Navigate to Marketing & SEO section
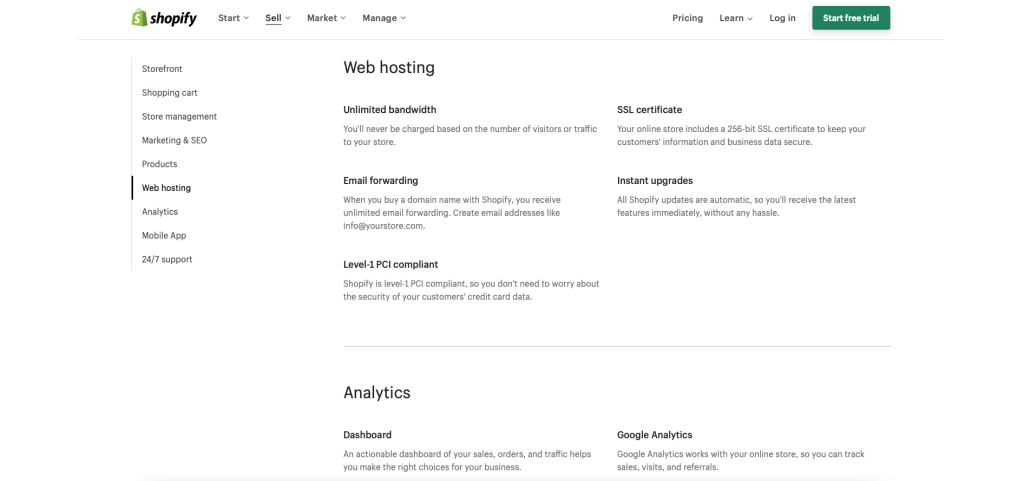This screenshot has width=1024, height=481. point(174,141)
